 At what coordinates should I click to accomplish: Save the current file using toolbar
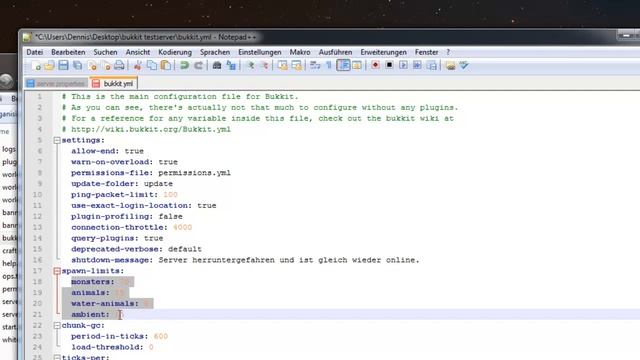click(63, 65)
